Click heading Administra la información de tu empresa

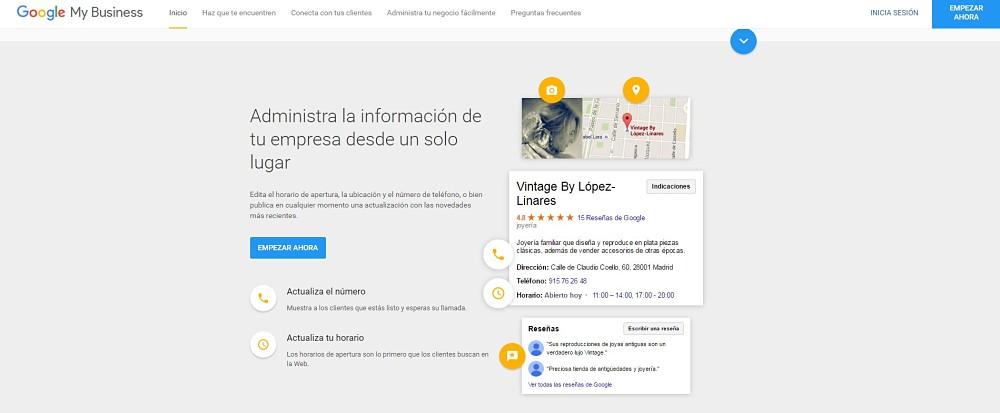pos(365,139)
